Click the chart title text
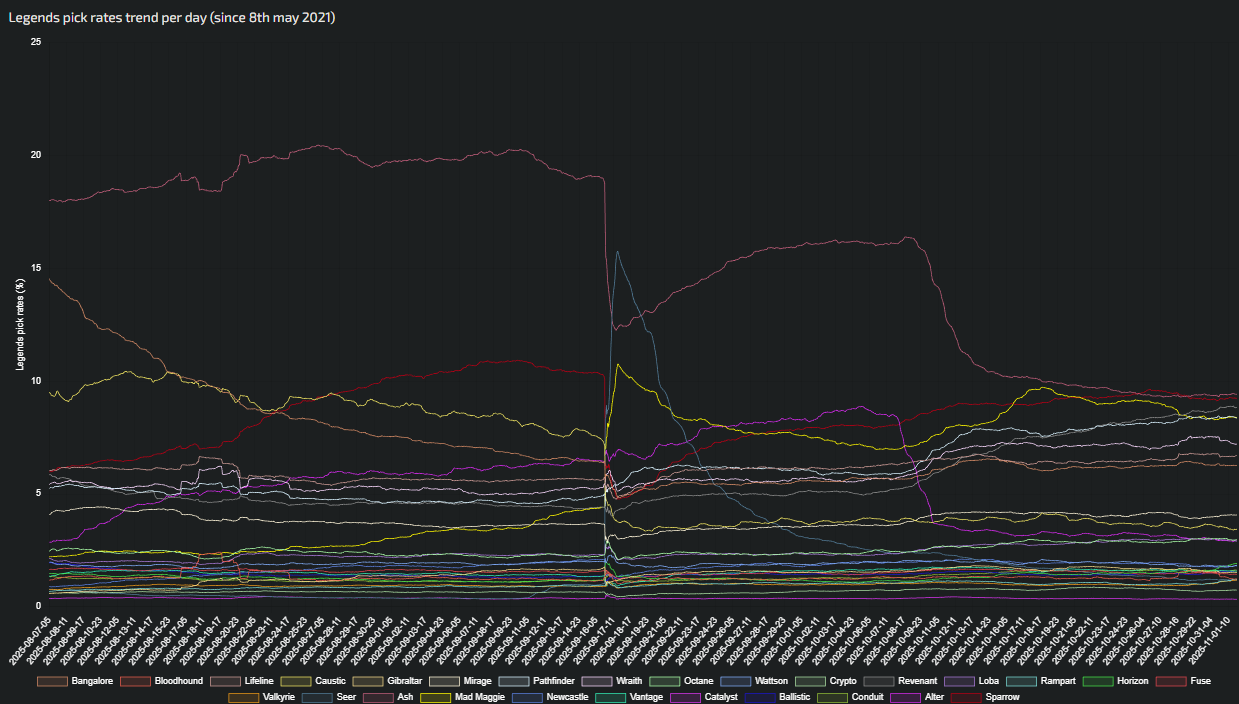 coord(172,18)
